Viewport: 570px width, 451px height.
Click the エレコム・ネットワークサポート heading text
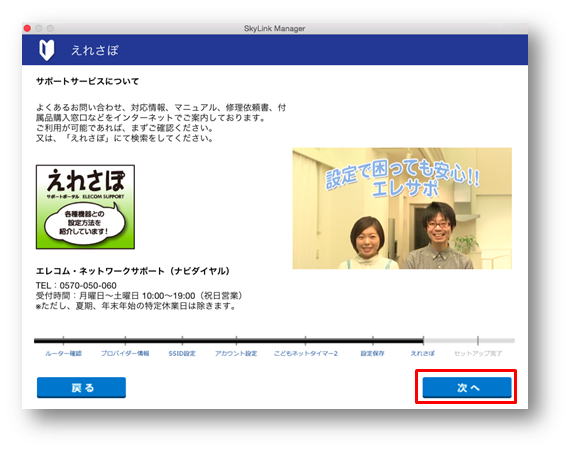133,271
